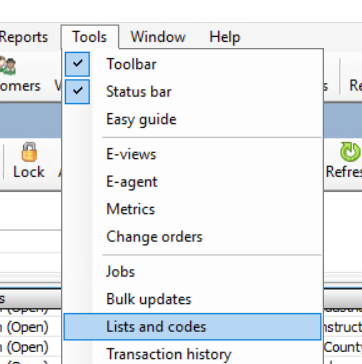This screenshot has width=362, height=364.
Task: Click the green Refresh icon
Action: (x=350, y=153)
